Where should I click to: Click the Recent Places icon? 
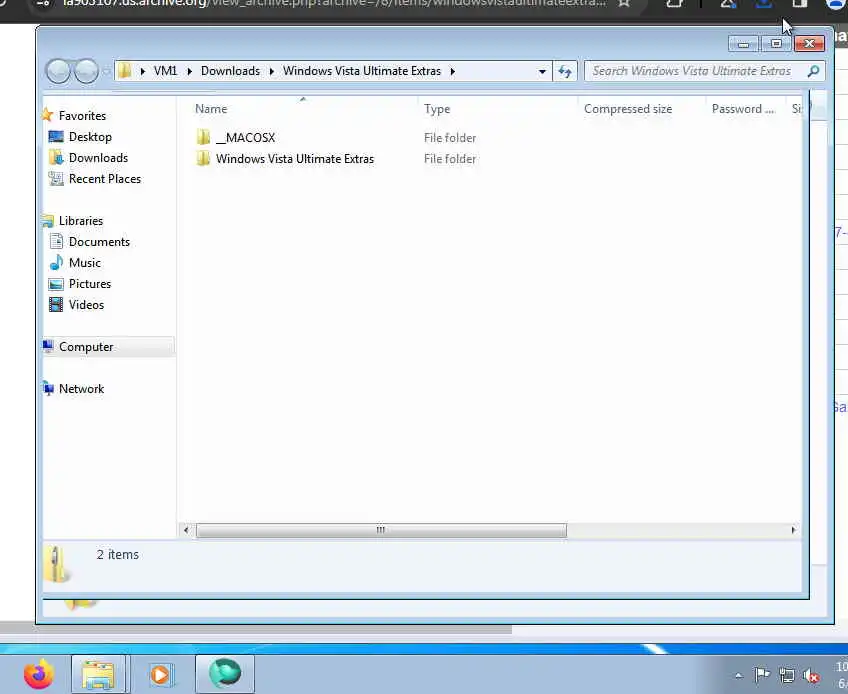pyautogui.click(x=56, y=179)
